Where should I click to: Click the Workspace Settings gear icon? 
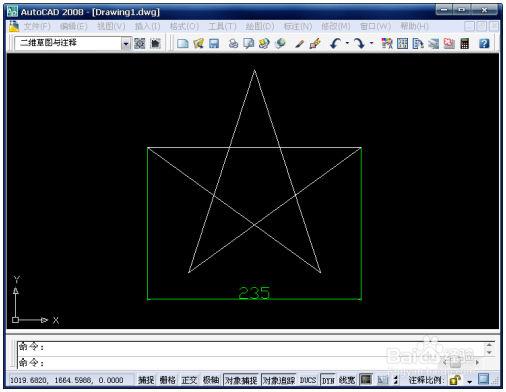click(140, 43)
